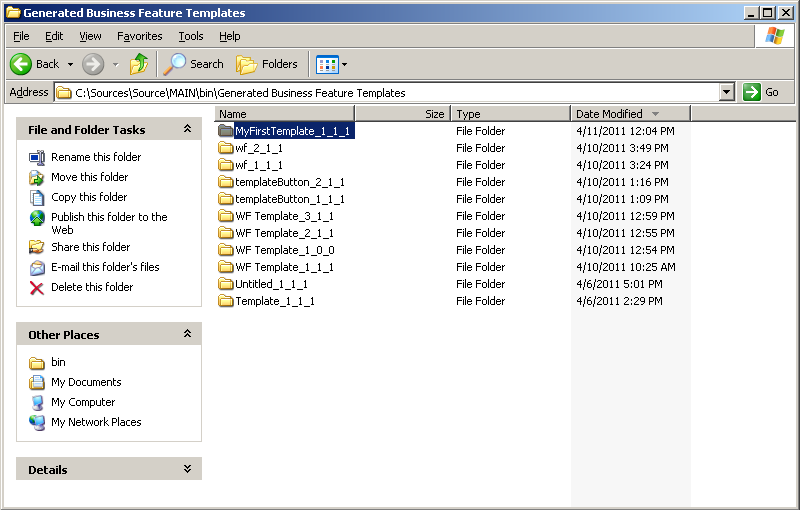Select the WF Template_2_1_1 folder name

click(x=284, y=233)
